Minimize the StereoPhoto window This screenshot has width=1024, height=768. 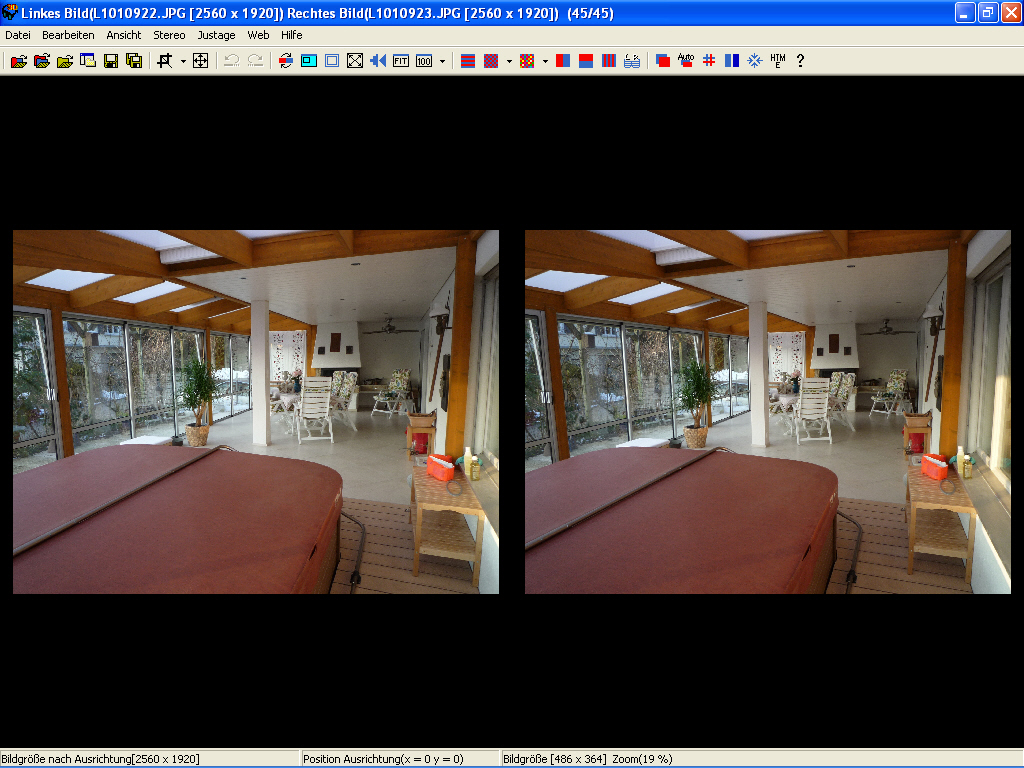coord(965,12)
